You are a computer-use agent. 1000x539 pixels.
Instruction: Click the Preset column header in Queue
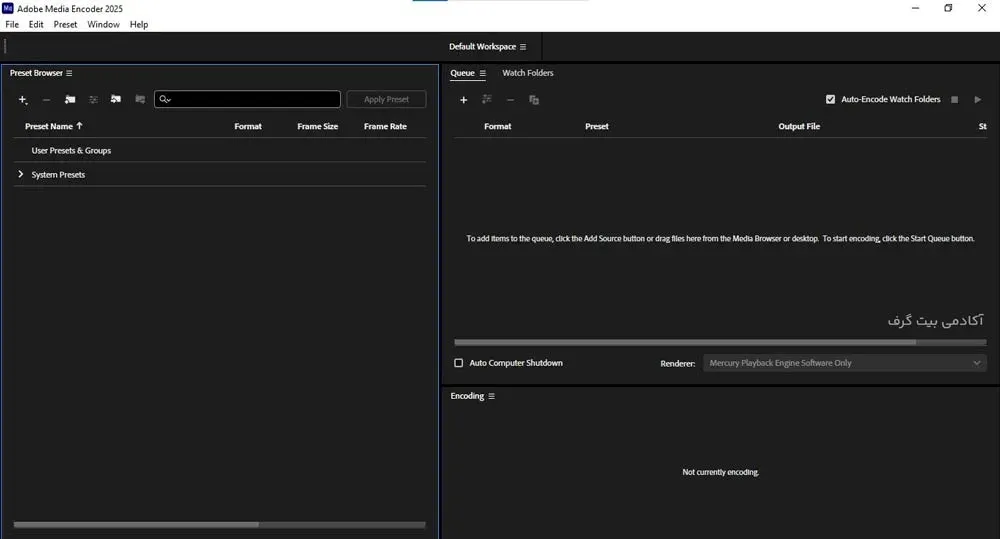pyautogui.click(x=596, y=126)
